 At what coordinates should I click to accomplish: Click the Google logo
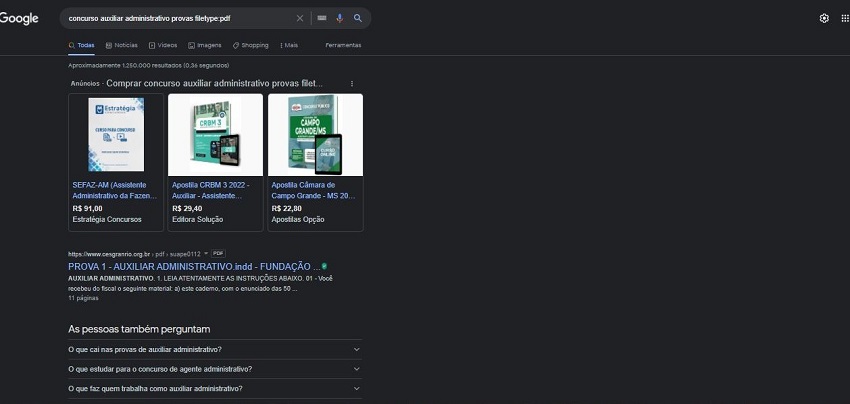pyautogui.click(x=19, y=18)
